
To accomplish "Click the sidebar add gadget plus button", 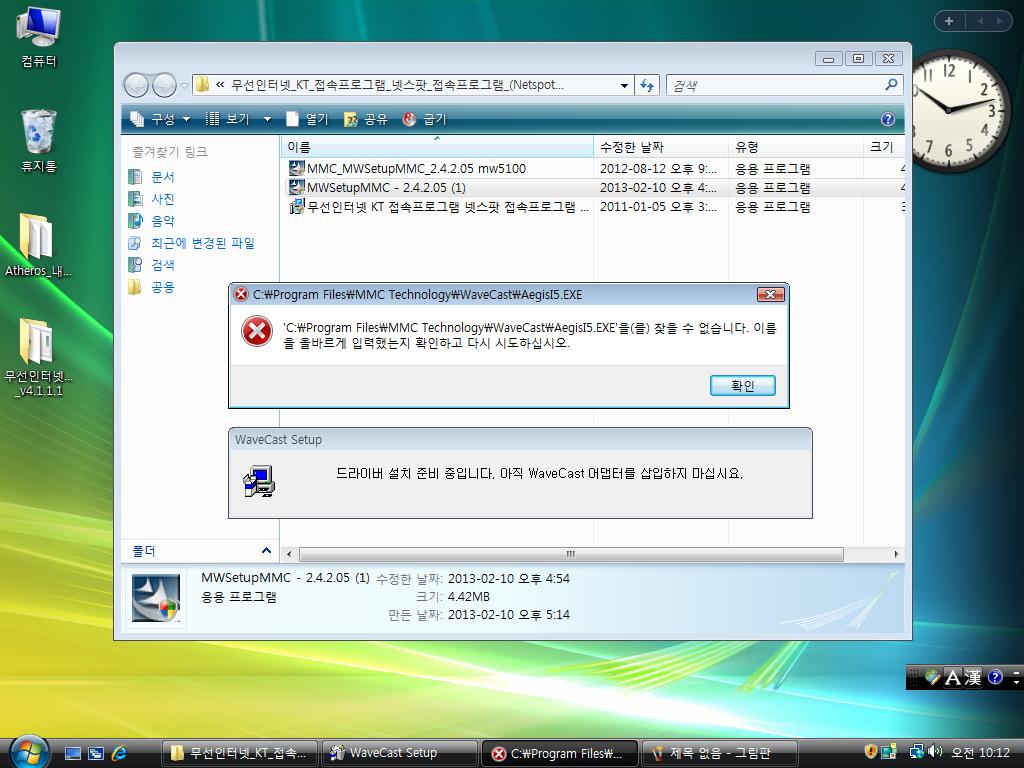I will pos(949,21).
